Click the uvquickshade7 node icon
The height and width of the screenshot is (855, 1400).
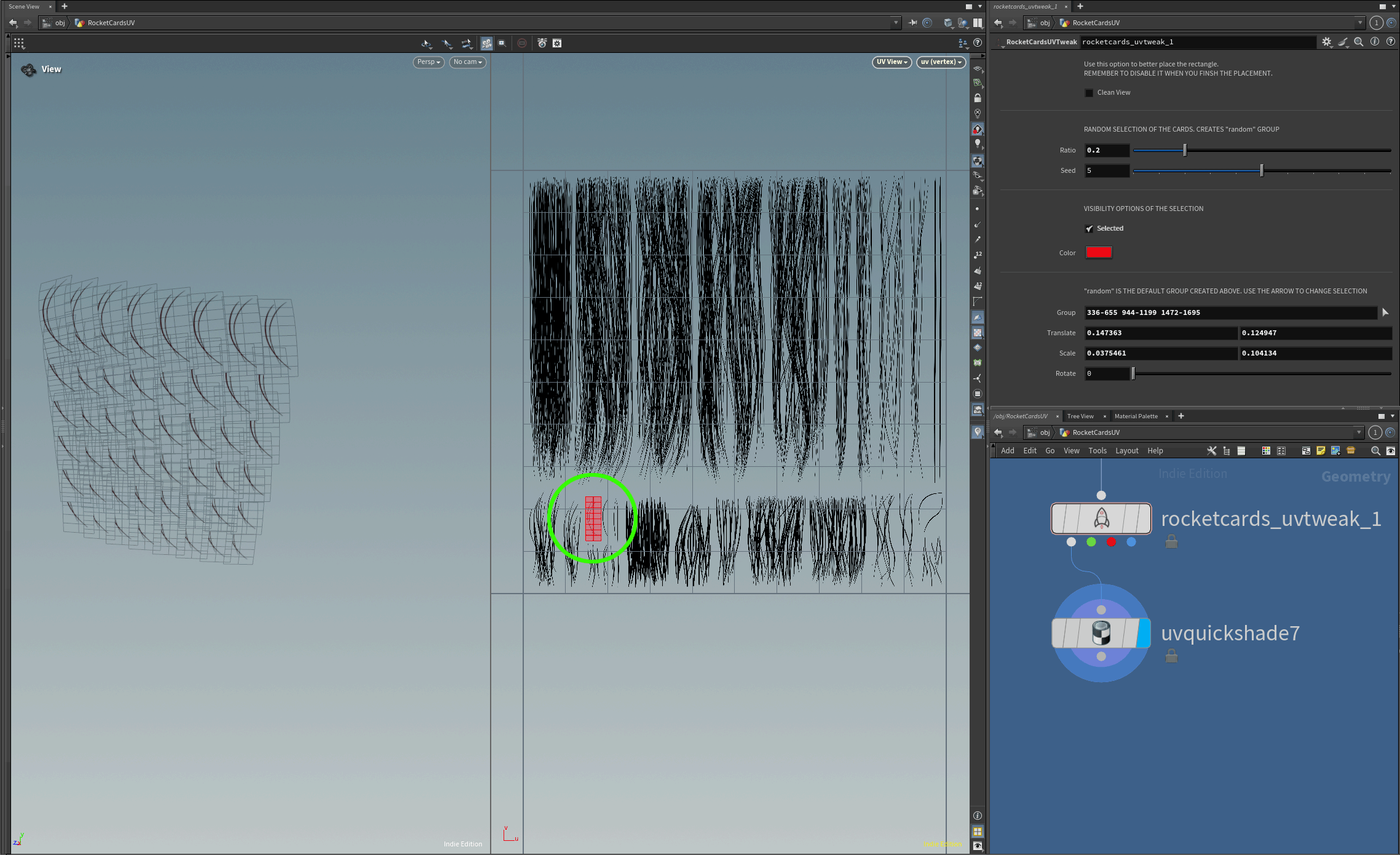click(x=1101, y=633)
